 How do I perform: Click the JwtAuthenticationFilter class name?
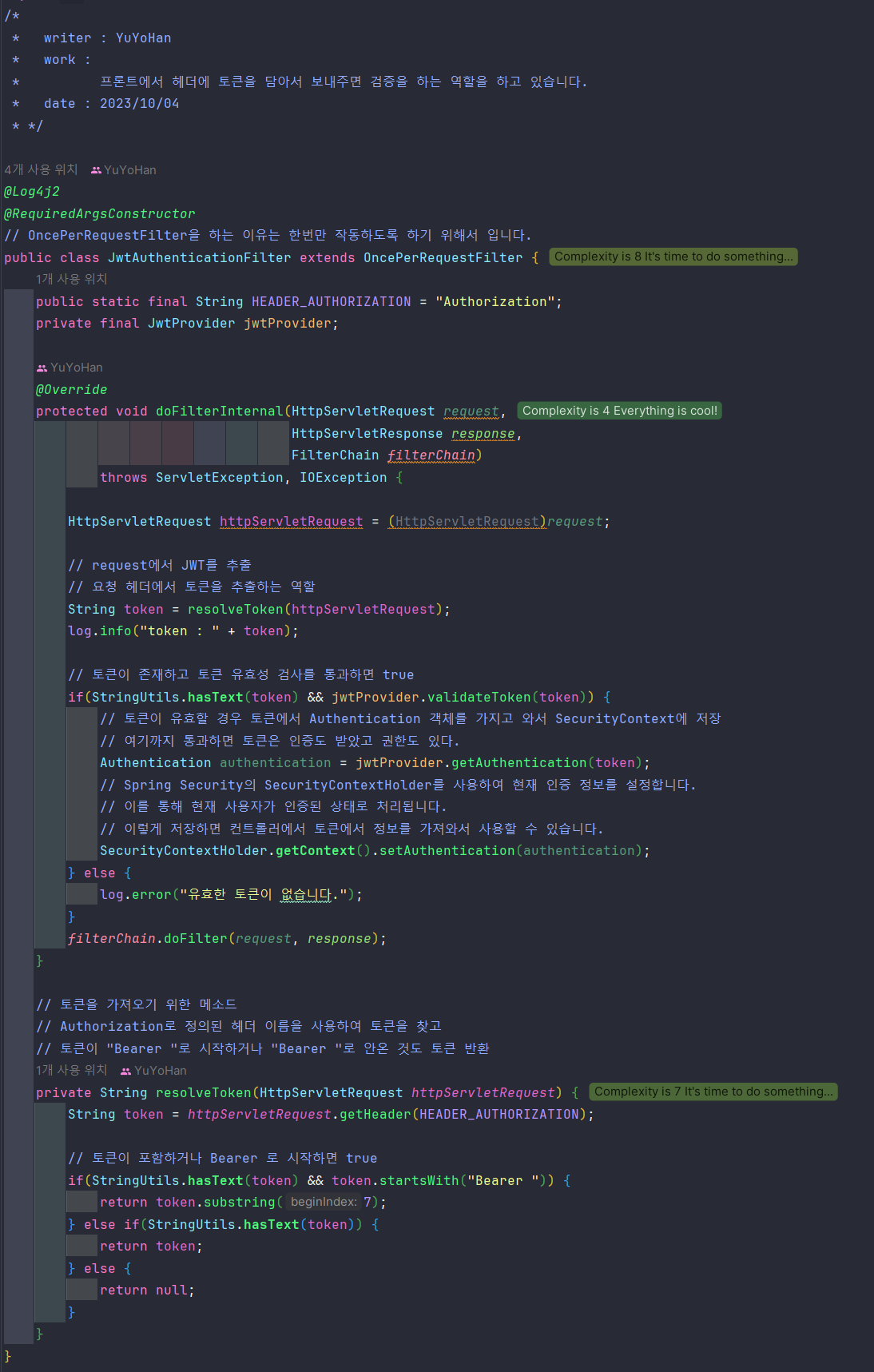point(200,258)
